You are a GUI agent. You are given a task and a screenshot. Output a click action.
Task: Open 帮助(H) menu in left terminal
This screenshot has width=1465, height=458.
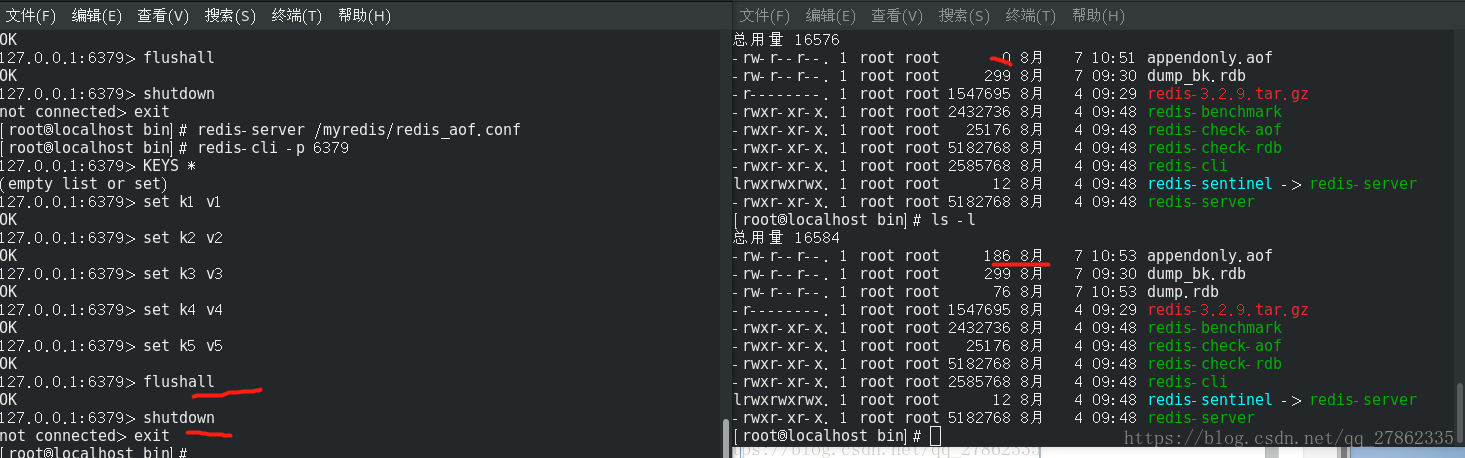coord(364,16)
